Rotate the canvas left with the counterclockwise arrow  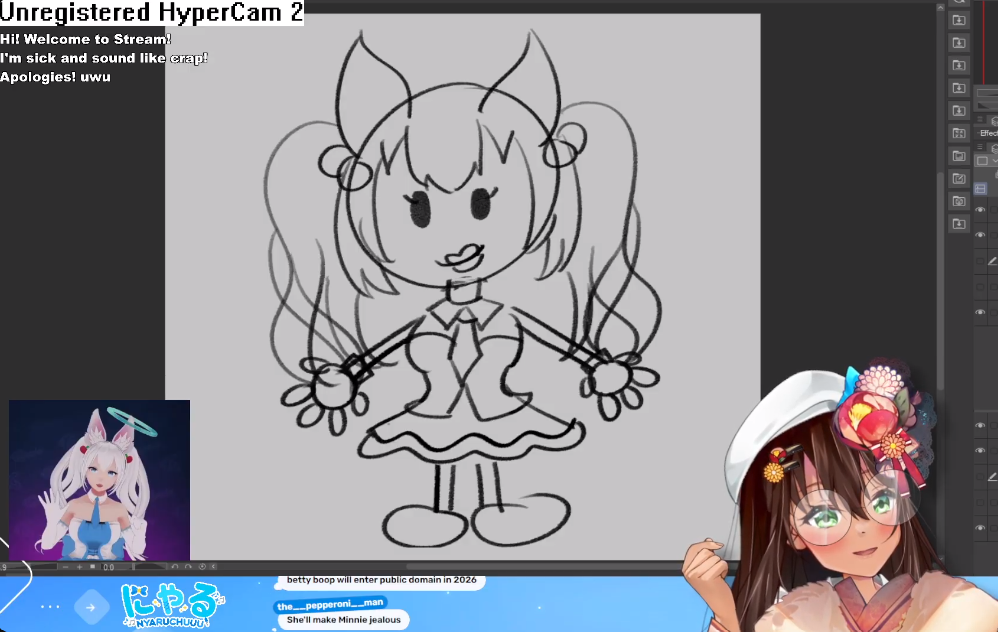[x=174, y=566]
